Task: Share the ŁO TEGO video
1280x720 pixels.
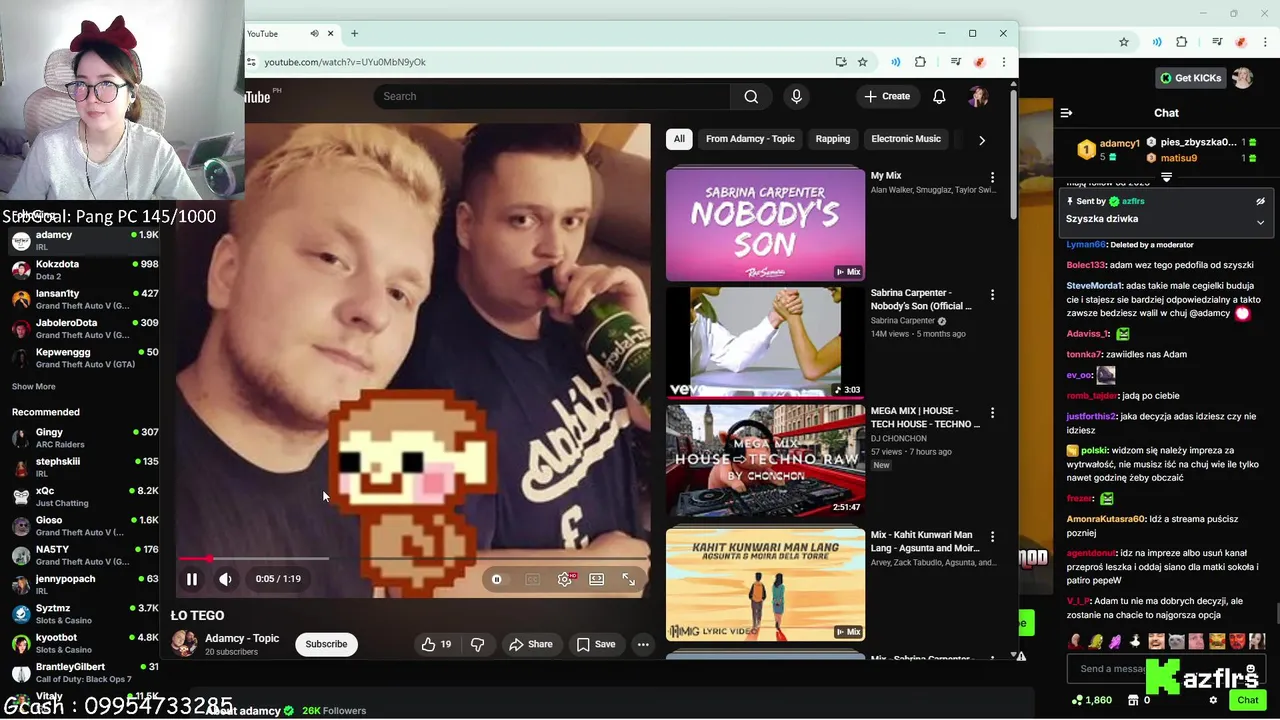Action: click(531, 645)
